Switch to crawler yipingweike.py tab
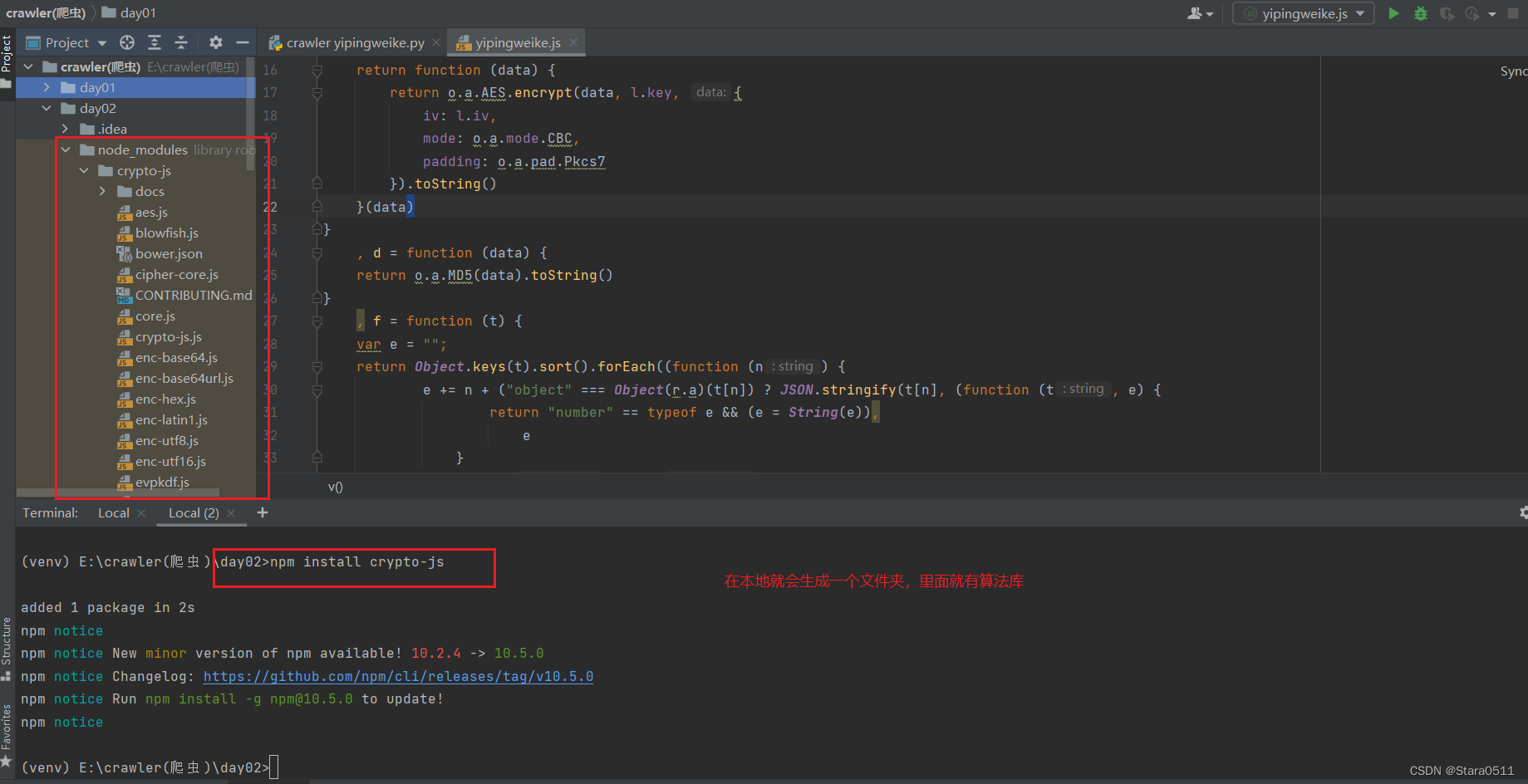 (x=355, y=42)
